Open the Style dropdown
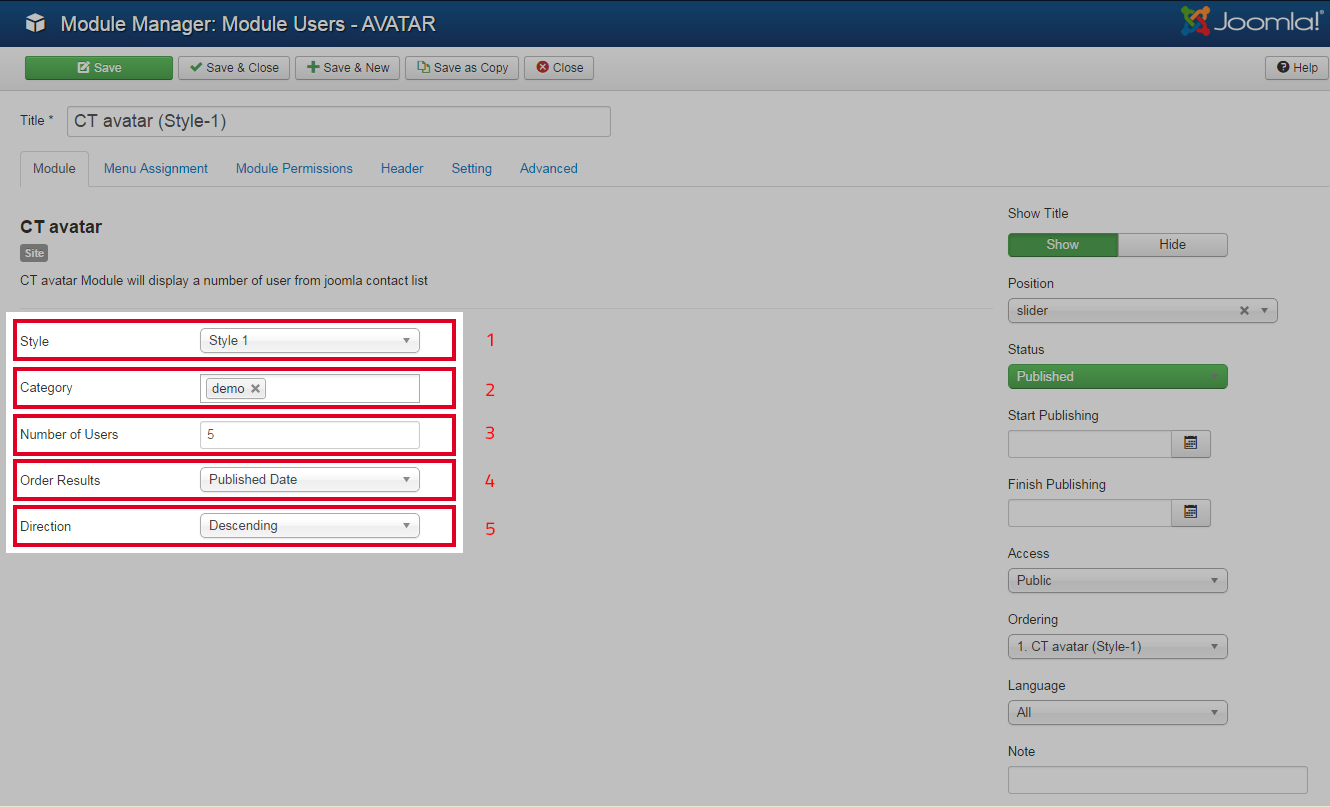The width and height of the screenshot is (1330, 807). click(x=310, y=341)
